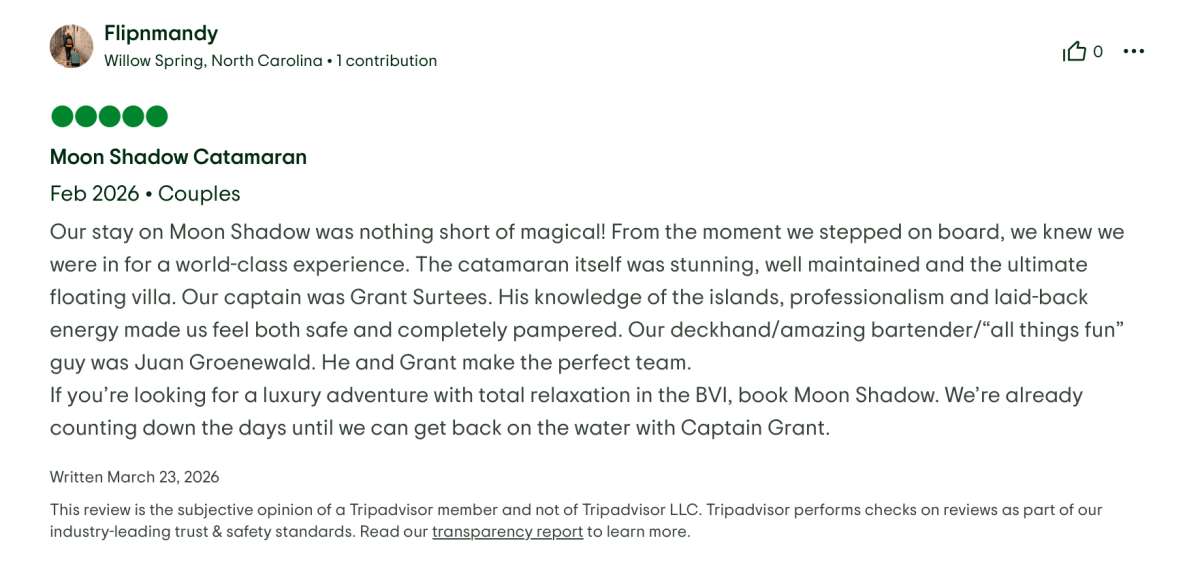1200x562 pixels.
Task: Open the Flipnmandy username profile link
Action: click(161, 33)
